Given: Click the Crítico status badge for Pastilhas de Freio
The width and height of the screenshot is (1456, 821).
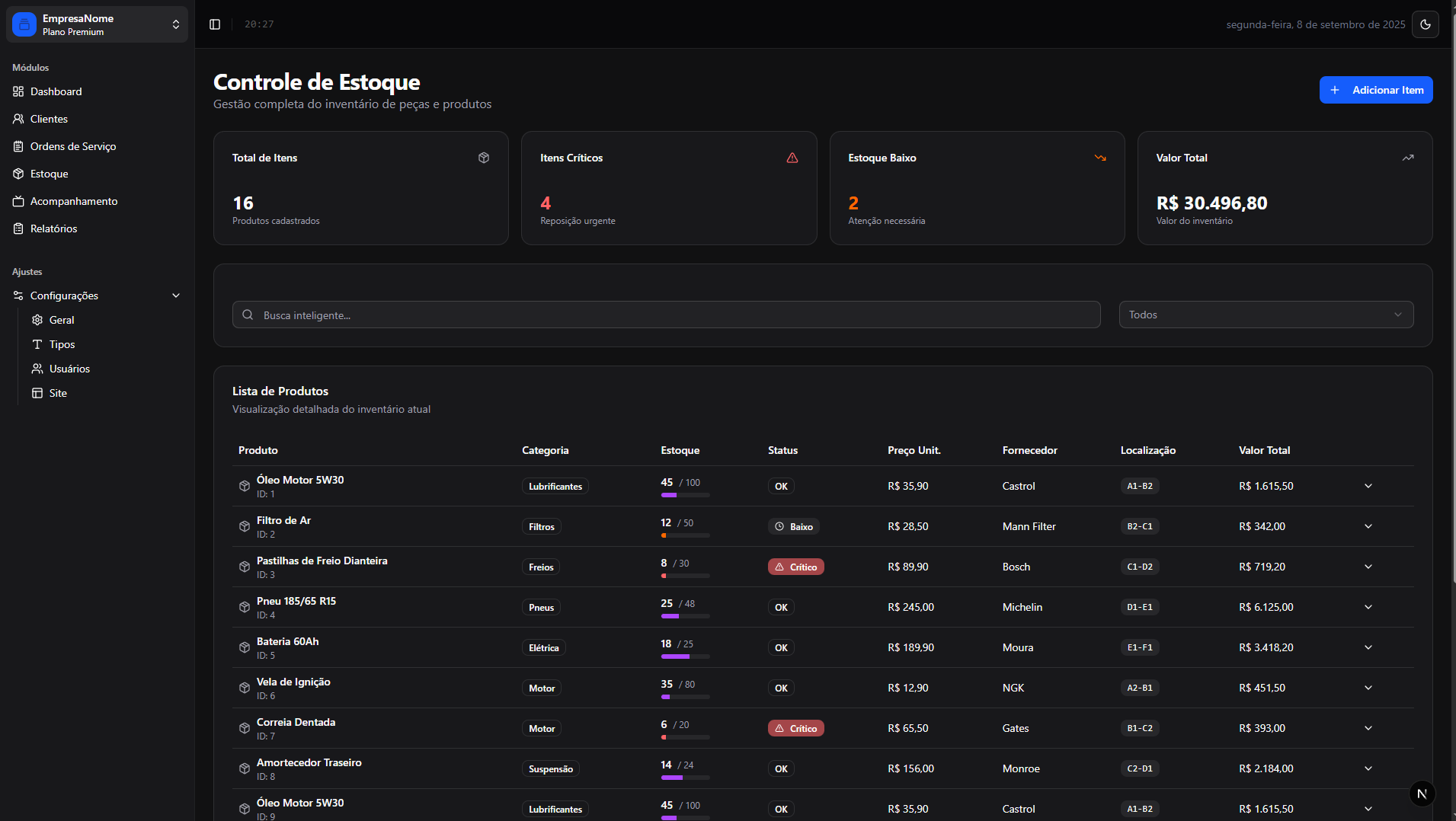Looking at the screenshot, I should [795, 567].
